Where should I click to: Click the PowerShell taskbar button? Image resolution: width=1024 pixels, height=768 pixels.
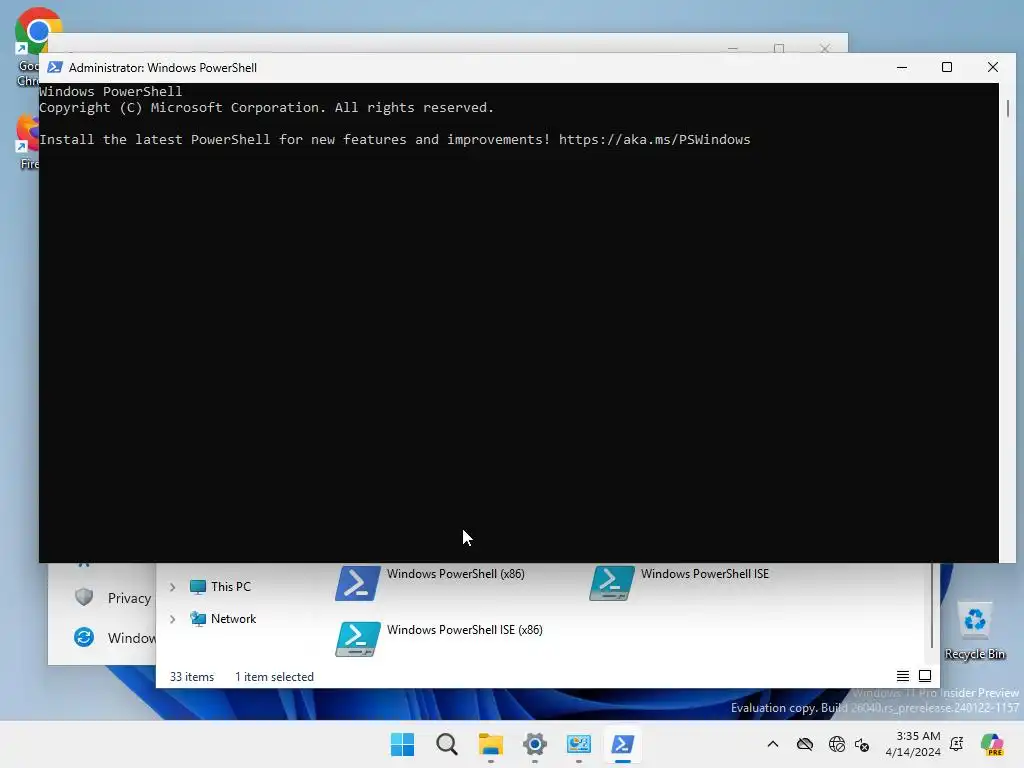[622, 744]
